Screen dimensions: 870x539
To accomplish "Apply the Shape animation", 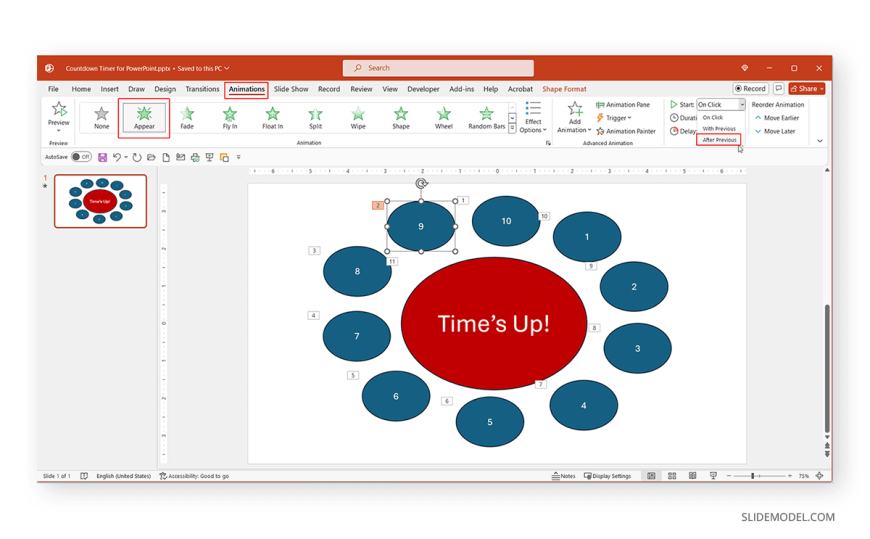I will (401, 118).
